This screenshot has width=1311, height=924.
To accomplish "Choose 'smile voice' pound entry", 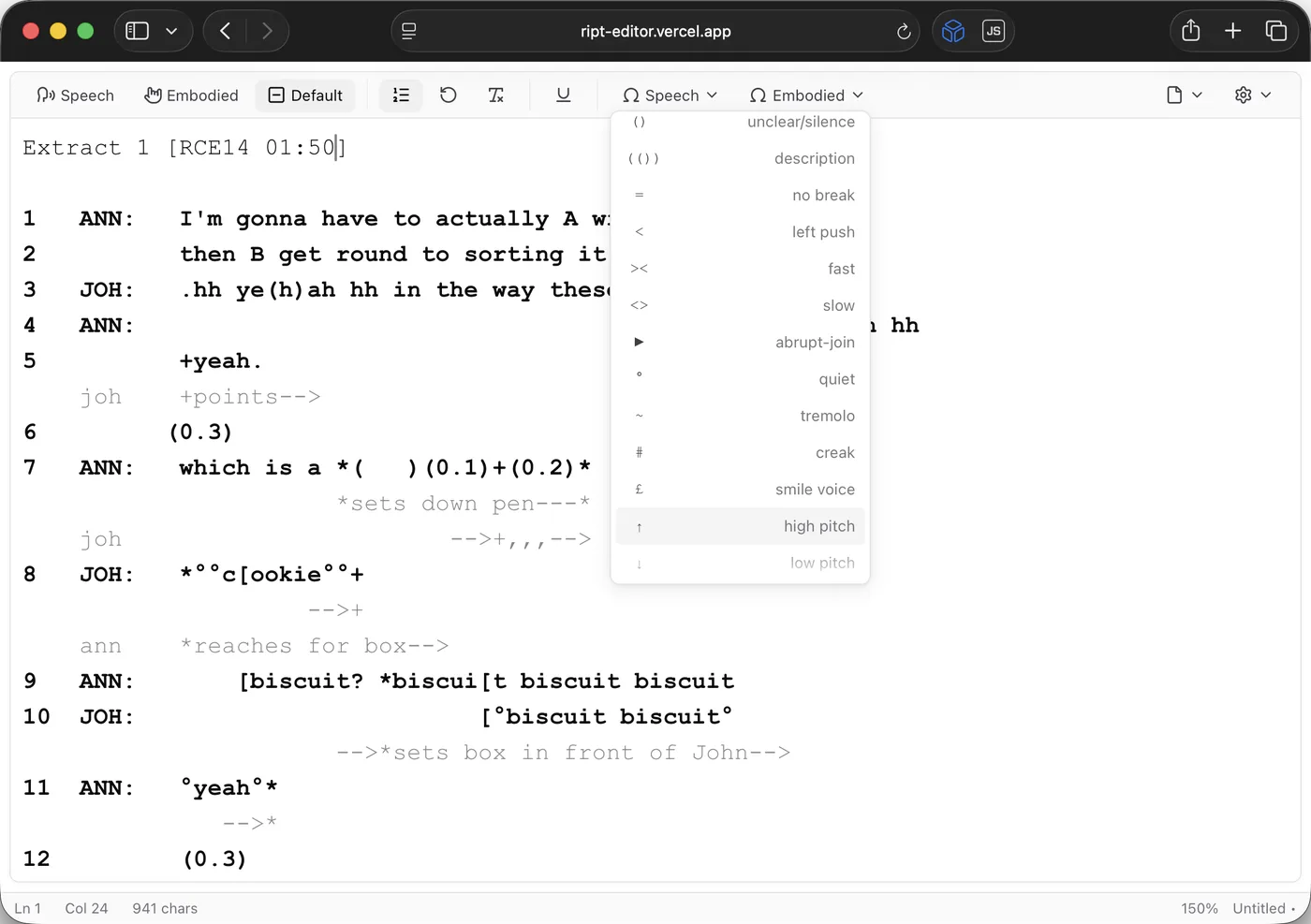I will tap(741, 490).
